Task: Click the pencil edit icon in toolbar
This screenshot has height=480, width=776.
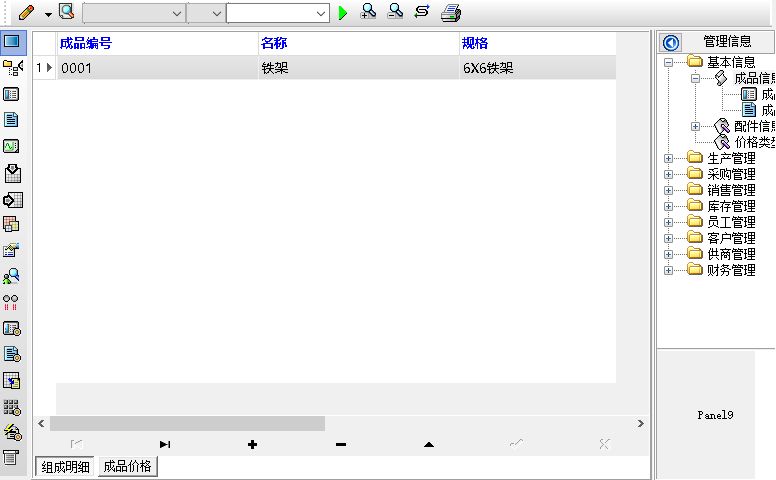Action: coord(26,12)
